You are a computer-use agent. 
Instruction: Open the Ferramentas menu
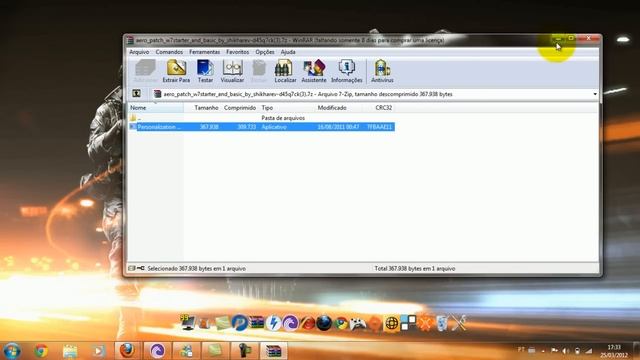204,52
